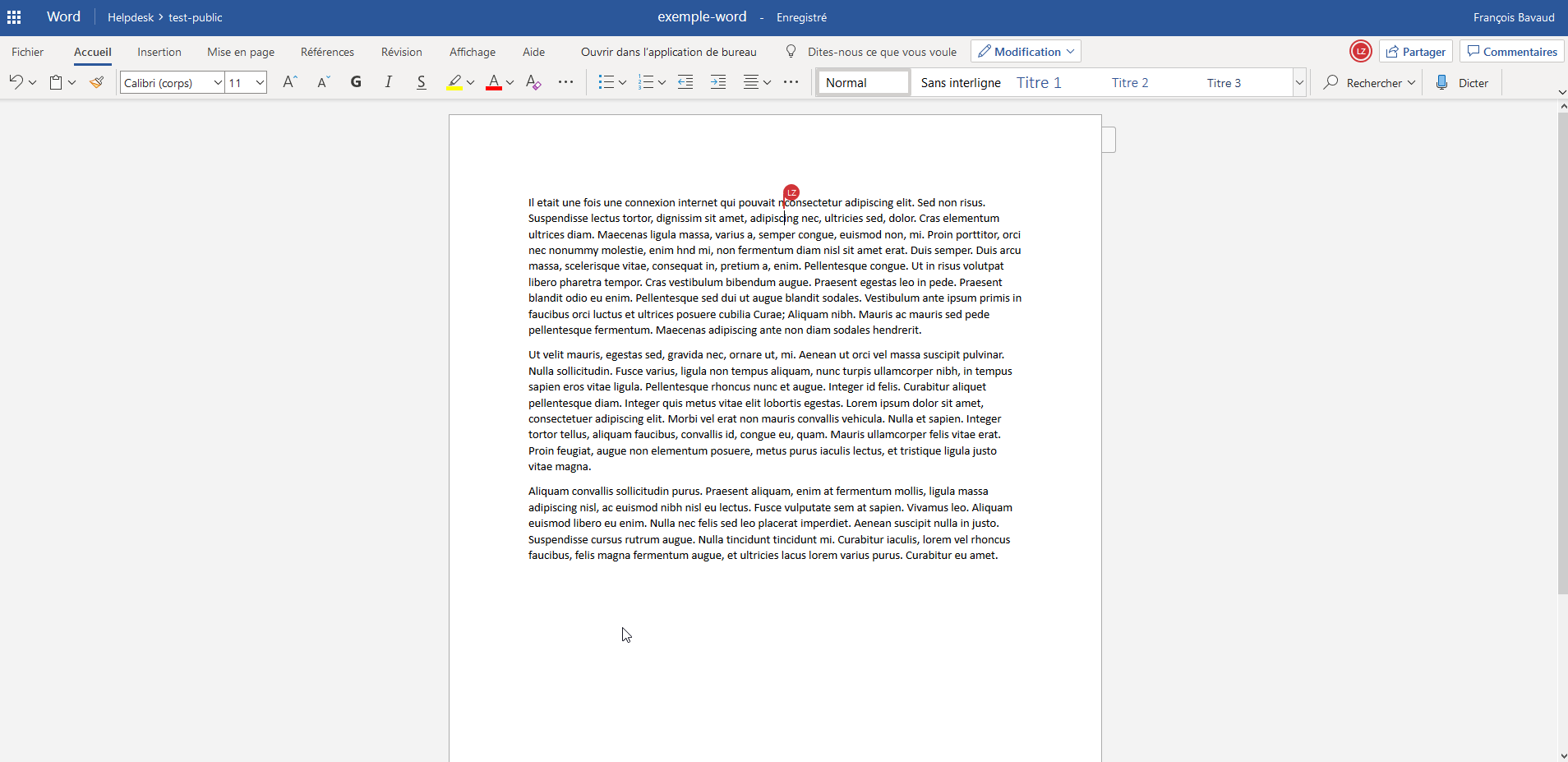Click the clear formatting eraser icon

pos(533,82)
